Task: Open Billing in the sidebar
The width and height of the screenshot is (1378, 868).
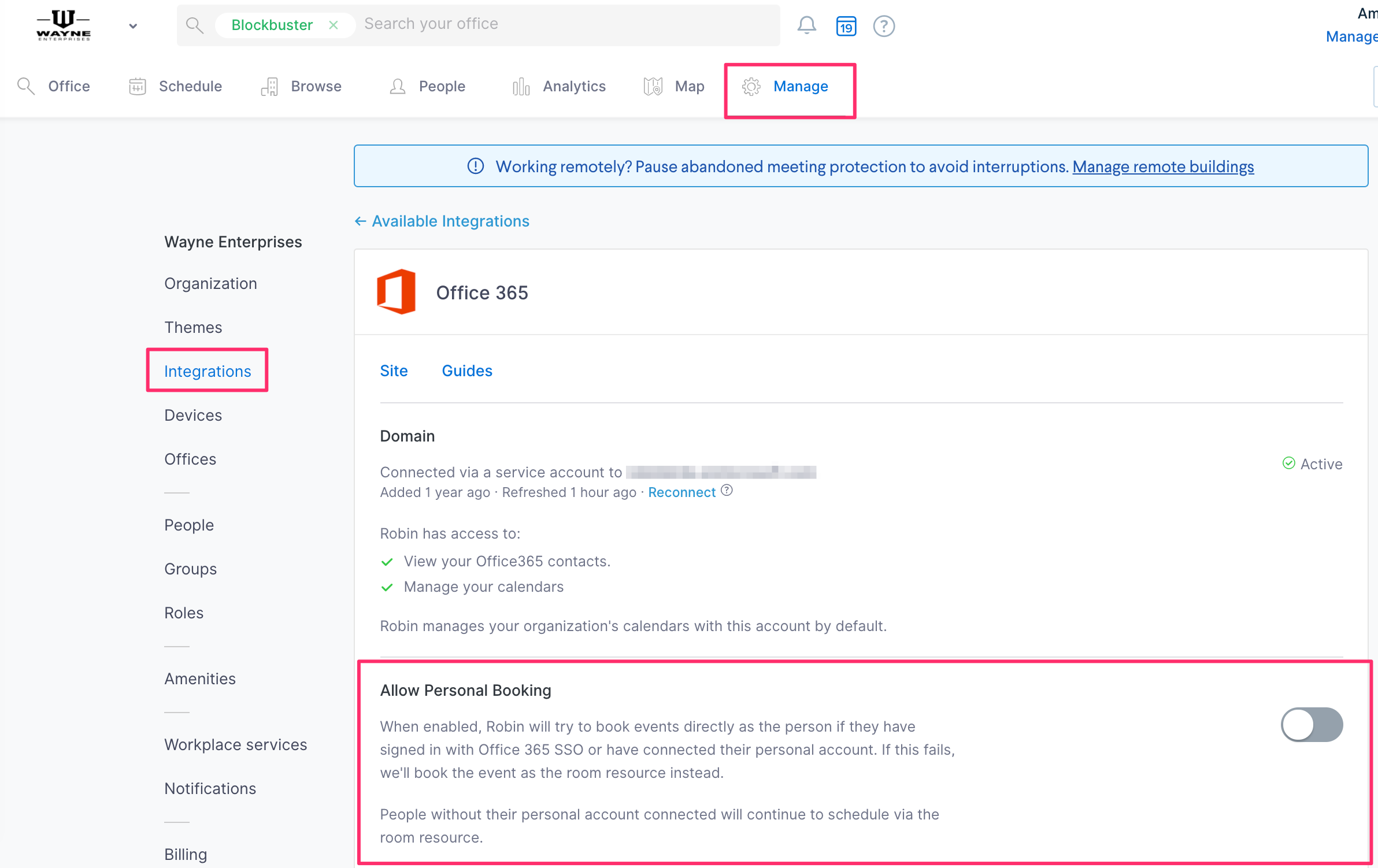Action: (186, 854)
